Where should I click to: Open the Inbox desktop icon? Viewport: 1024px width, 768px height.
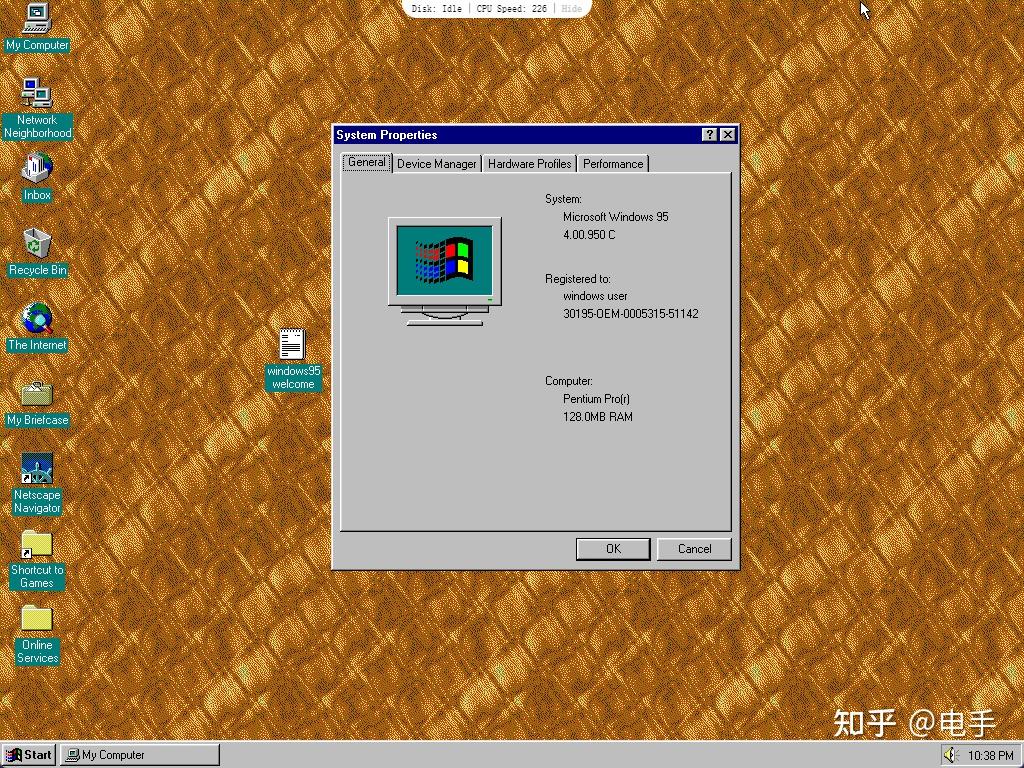coord(36,172)
